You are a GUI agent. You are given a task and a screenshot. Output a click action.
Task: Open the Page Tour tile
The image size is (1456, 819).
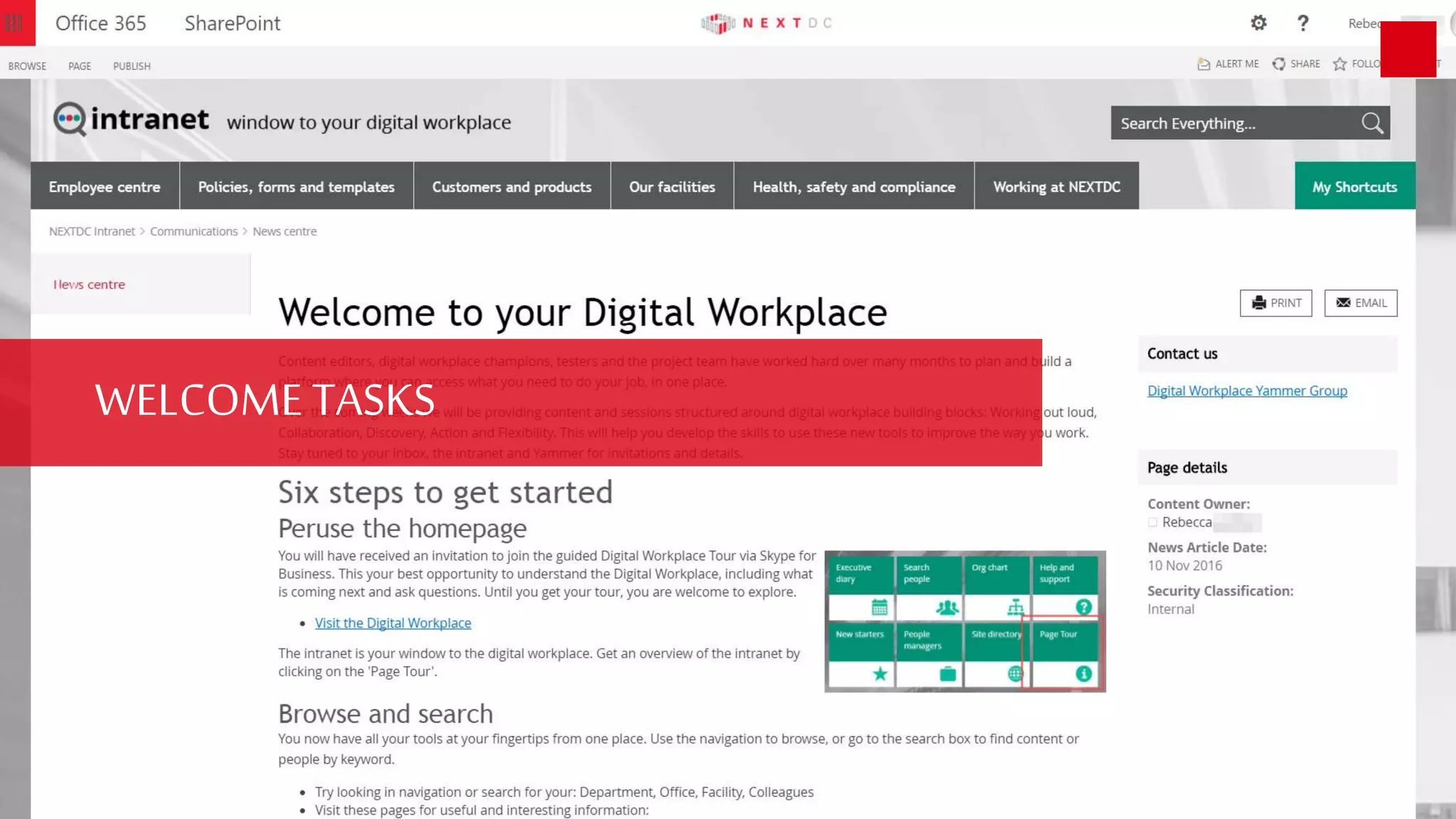(1064, 653)
